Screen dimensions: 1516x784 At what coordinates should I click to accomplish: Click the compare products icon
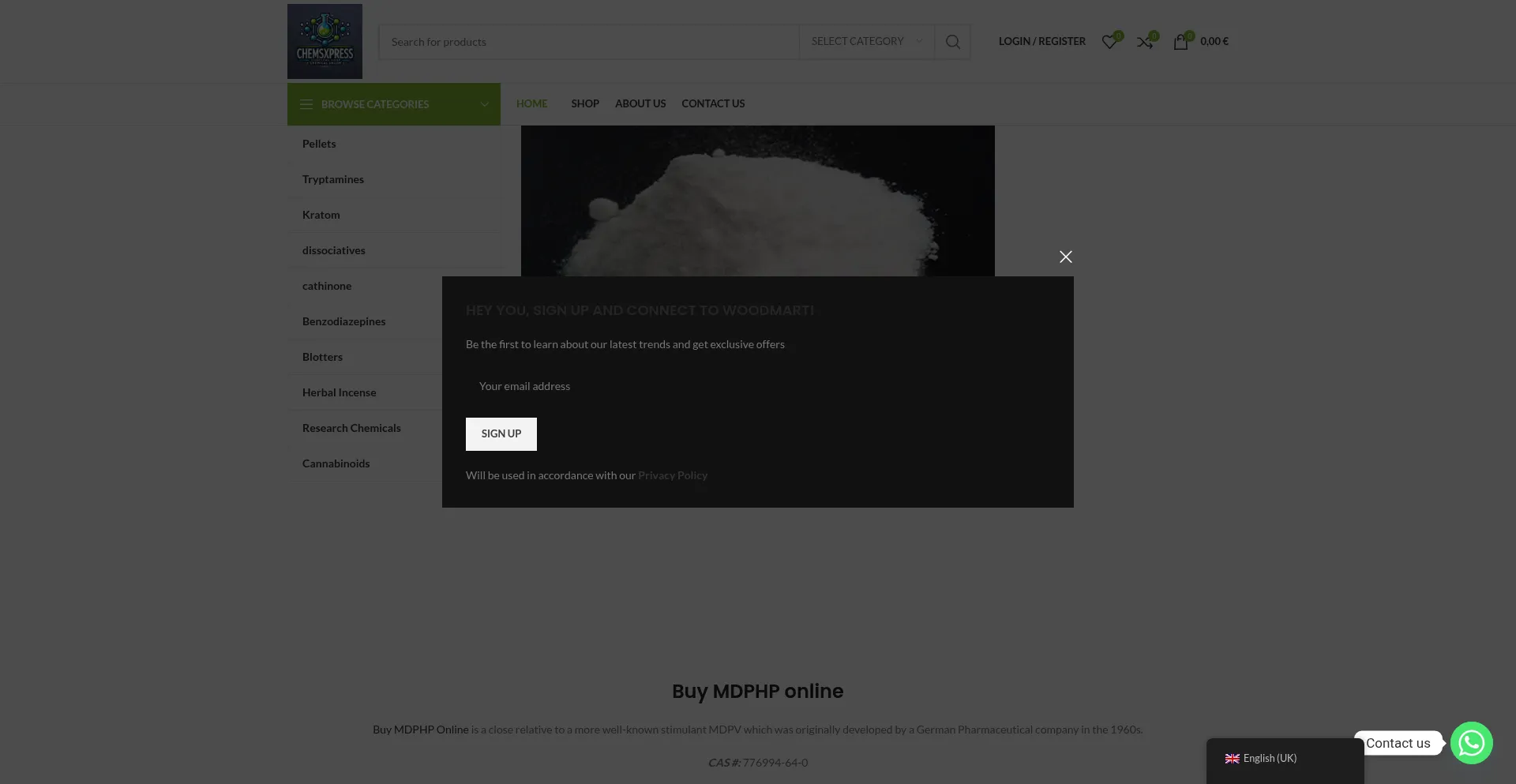click(1145, 42)
